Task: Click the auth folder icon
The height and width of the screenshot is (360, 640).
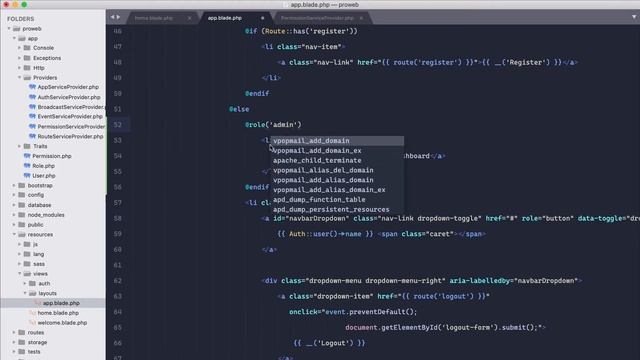Action: [x=32, y=283]
